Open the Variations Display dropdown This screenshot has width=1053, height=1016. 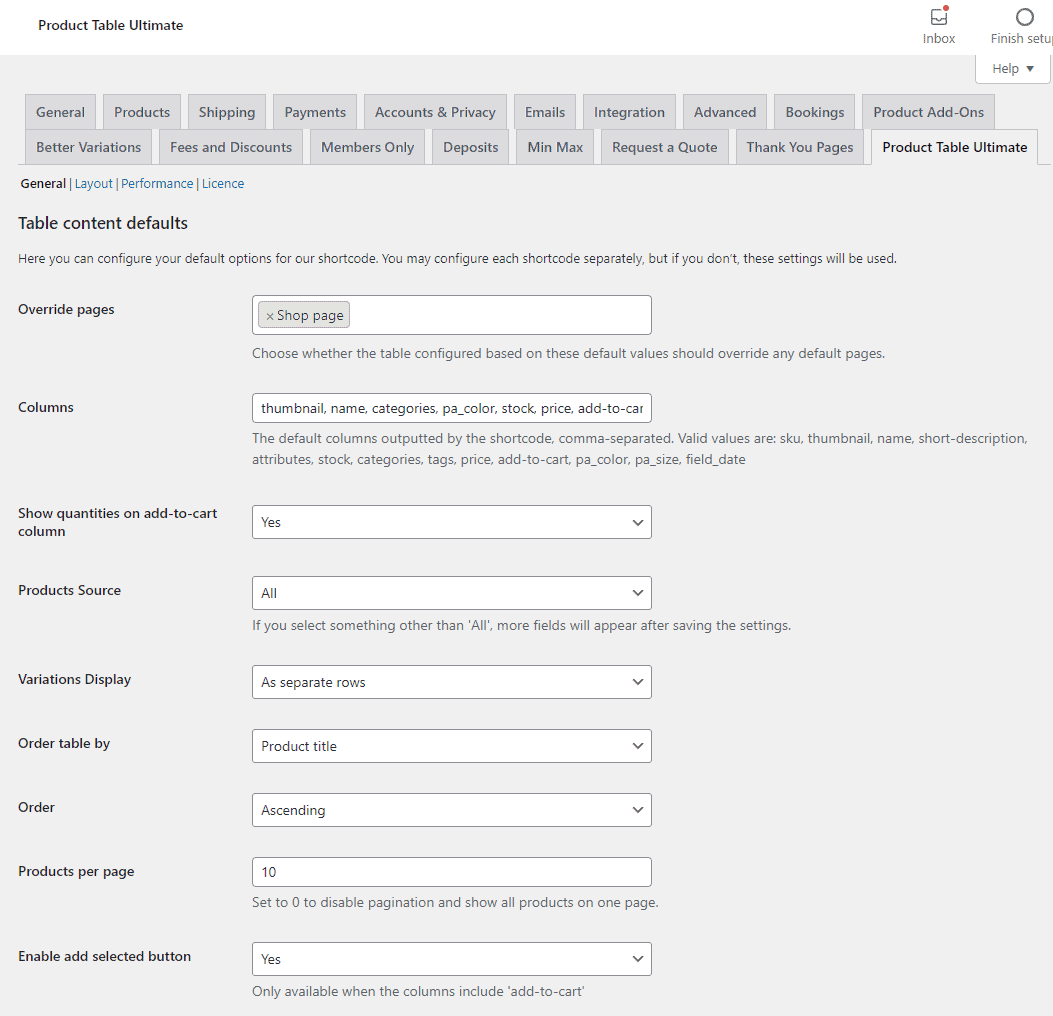pyautogui.click(x=451, y=682)
